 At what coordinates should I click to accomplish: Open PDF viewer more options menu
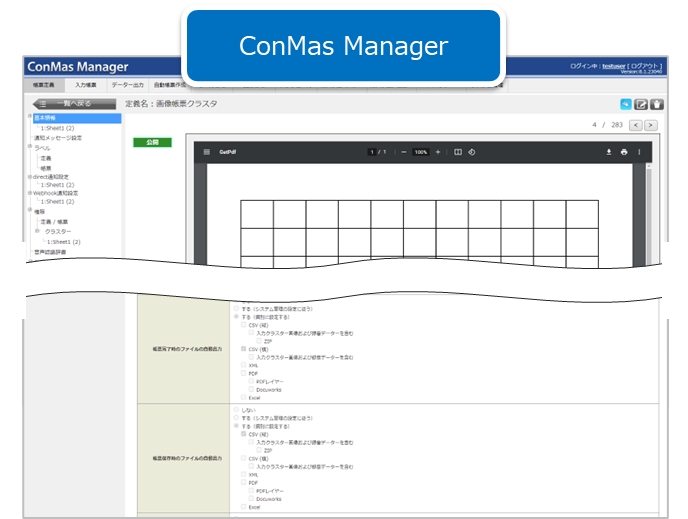click(639, 152)
